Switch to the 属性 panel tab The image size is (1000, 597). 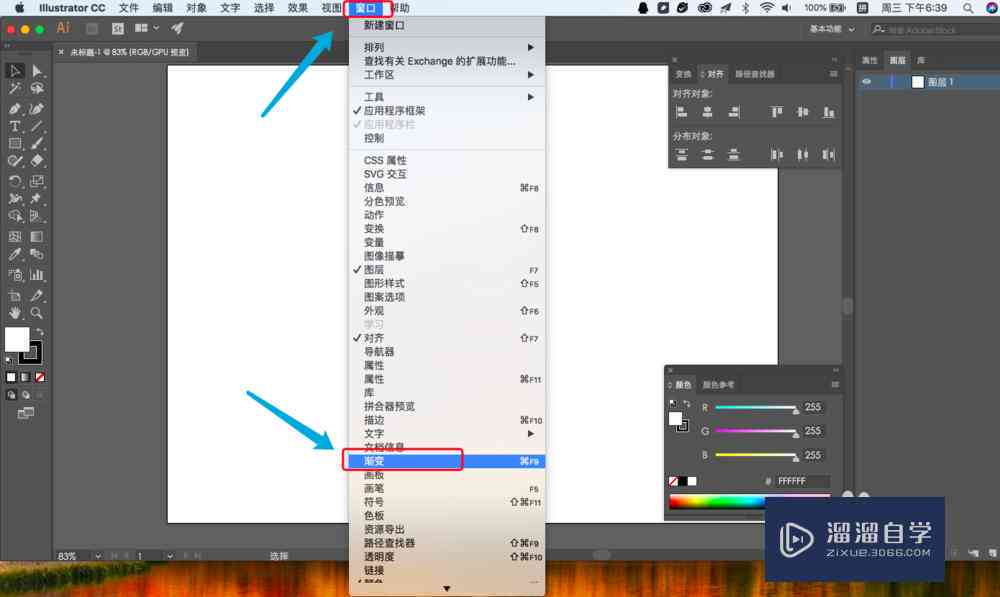tap(870, 60)
